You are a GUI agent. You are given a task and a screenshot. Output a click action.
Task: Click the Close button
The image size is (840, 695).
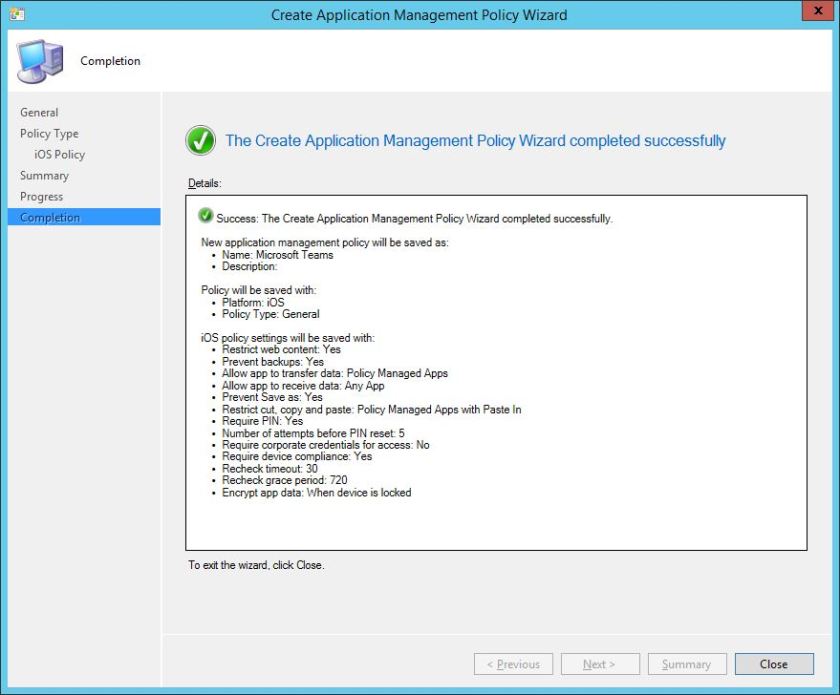tap(773, 663)
